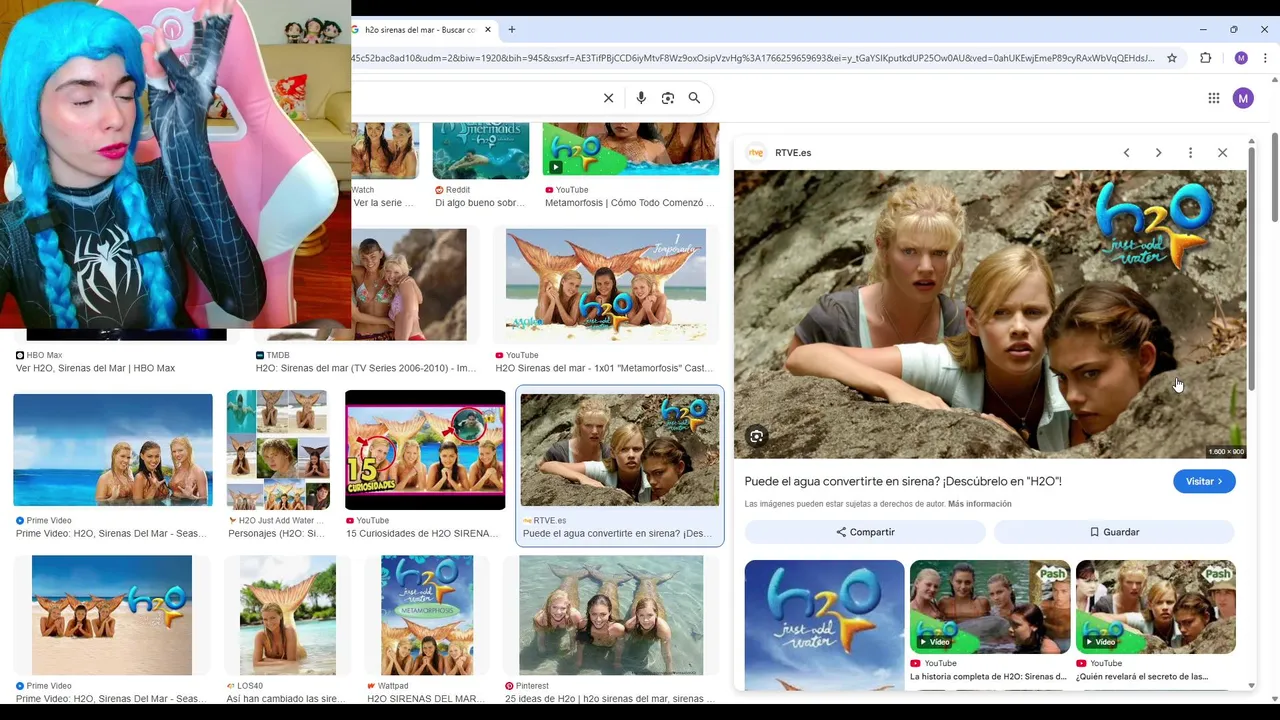Open Google Lens image search icon
Image resolution: width=1280 pixels, height=720 pixels.
tap(668, 98)
